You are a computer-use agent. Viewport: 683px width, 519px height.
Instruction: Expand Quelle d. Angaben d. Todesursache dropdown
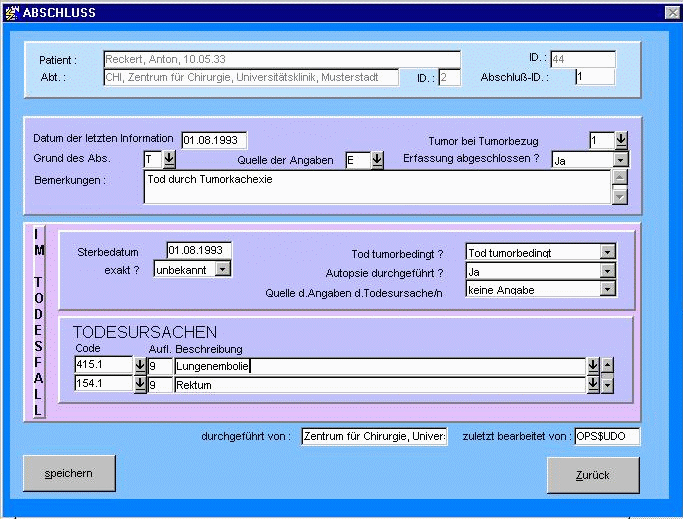click(607, 289)
